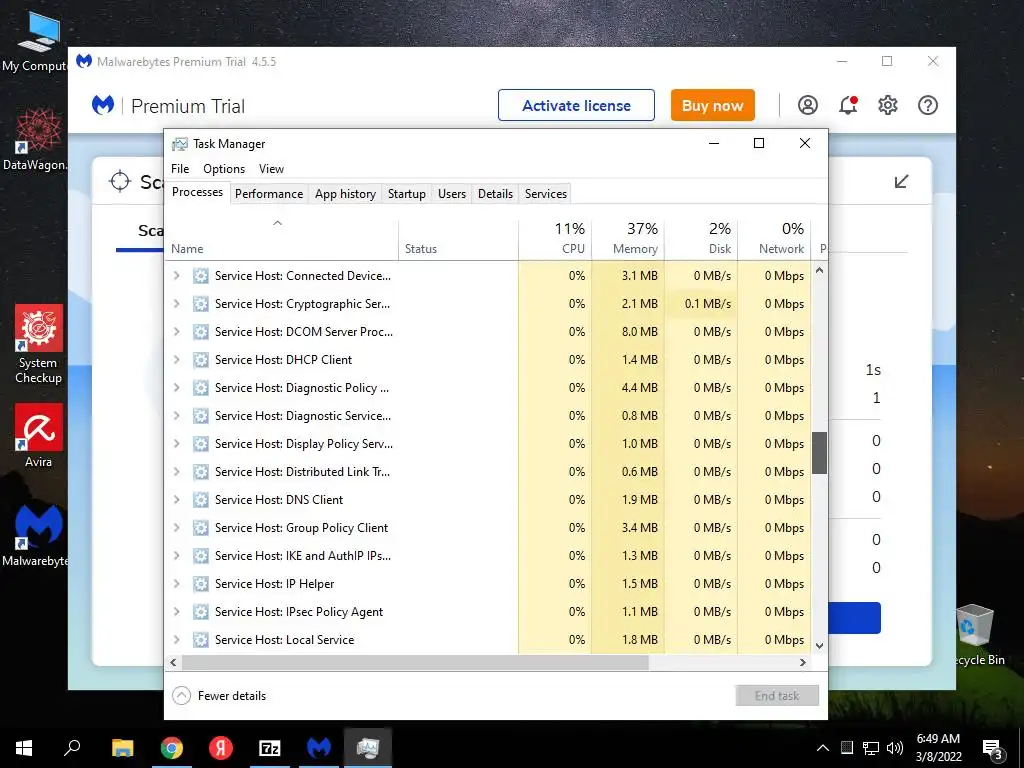
Task: Show hidden system tray icons
Action: click(823, 748)
